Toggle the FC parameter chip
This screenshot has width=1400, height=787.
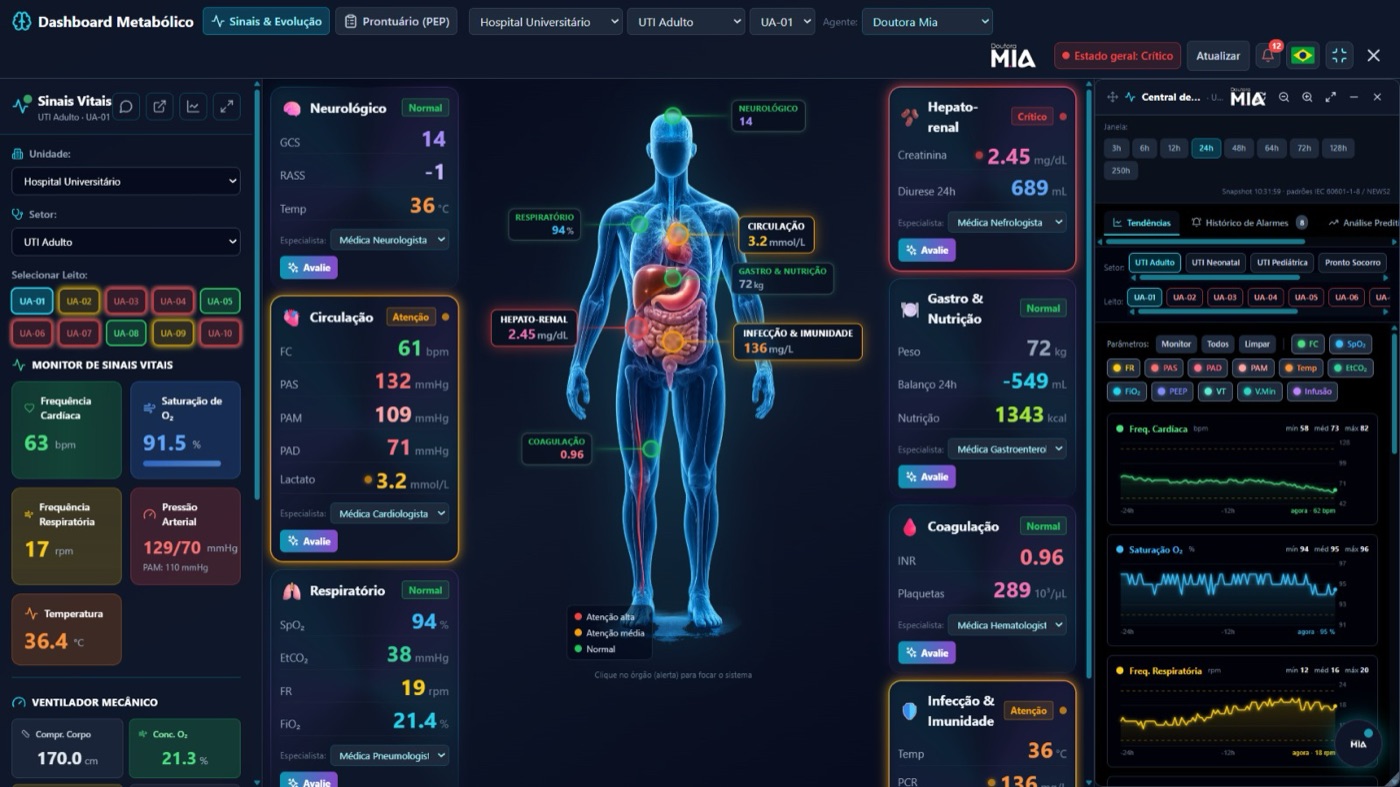[1307, 344]
